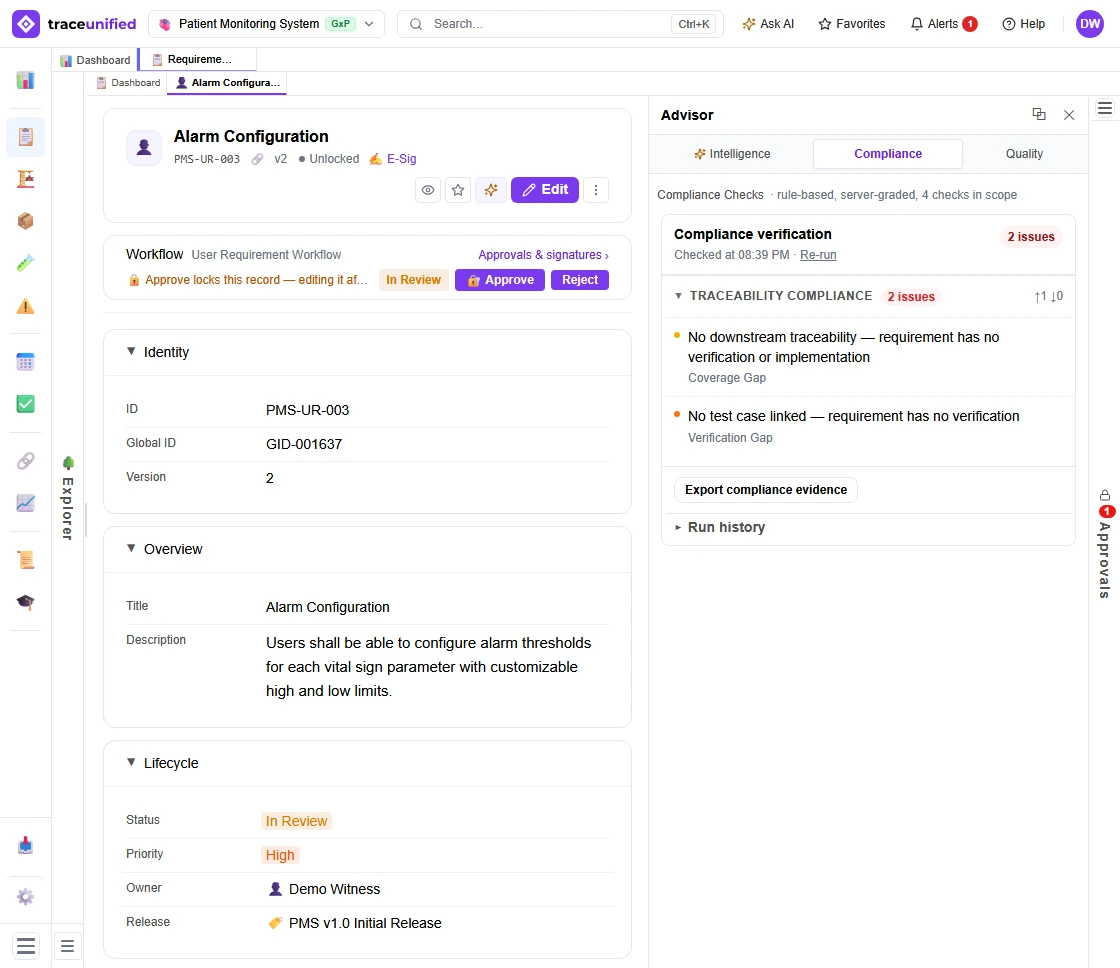Collapse the Lifecycle section

(x=131, y=762)
